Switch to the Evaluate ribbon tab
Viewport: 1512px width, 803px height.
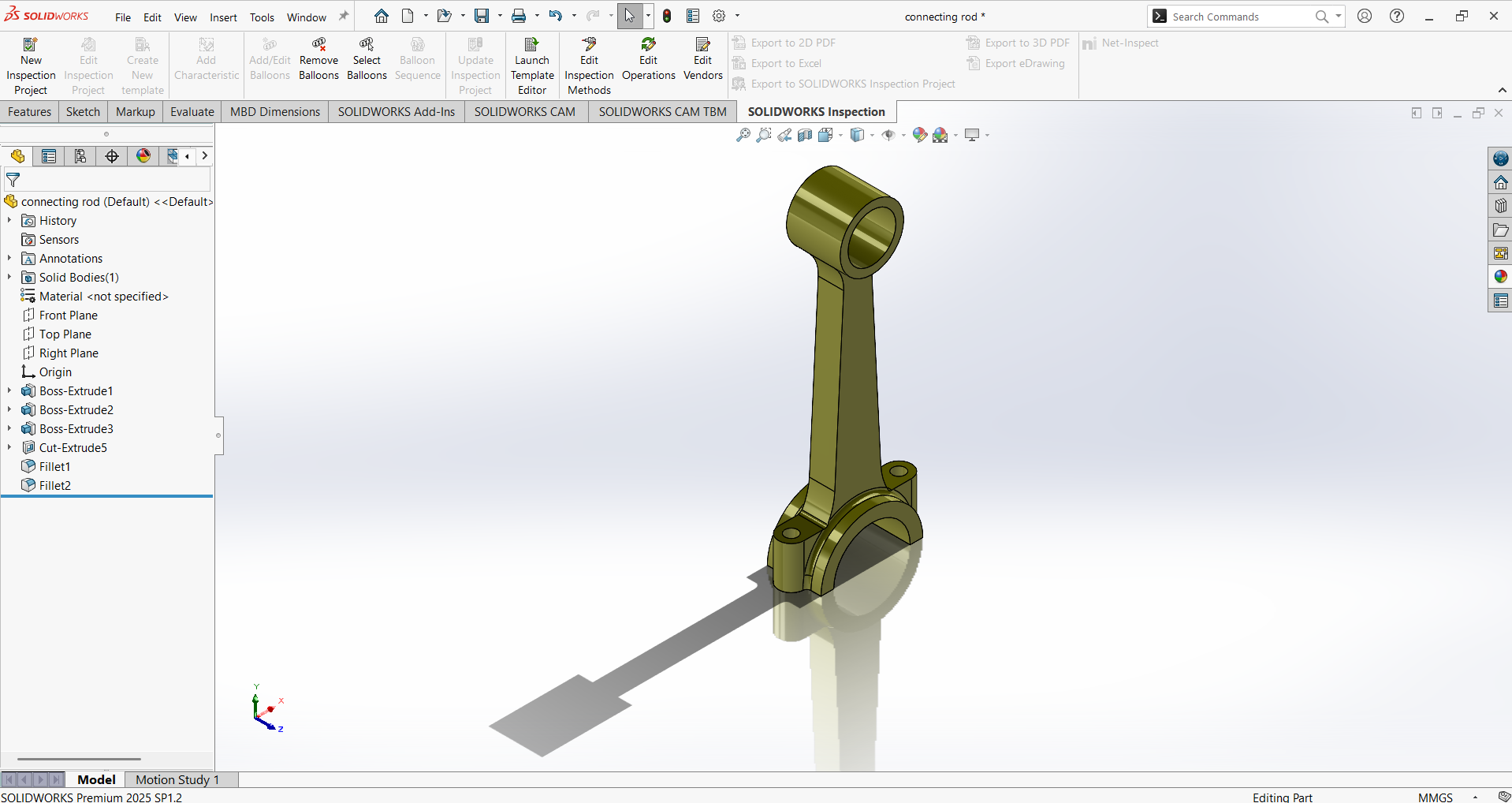[192, 112]
